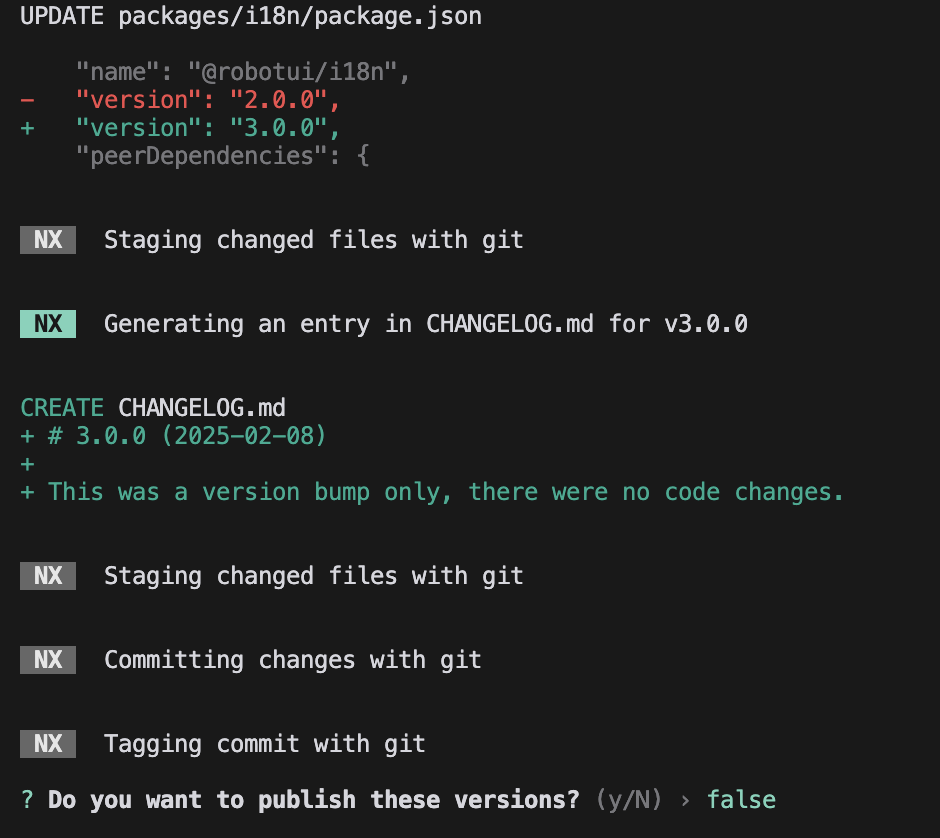Click the false answer value in publish prompt

pos(742,800)
